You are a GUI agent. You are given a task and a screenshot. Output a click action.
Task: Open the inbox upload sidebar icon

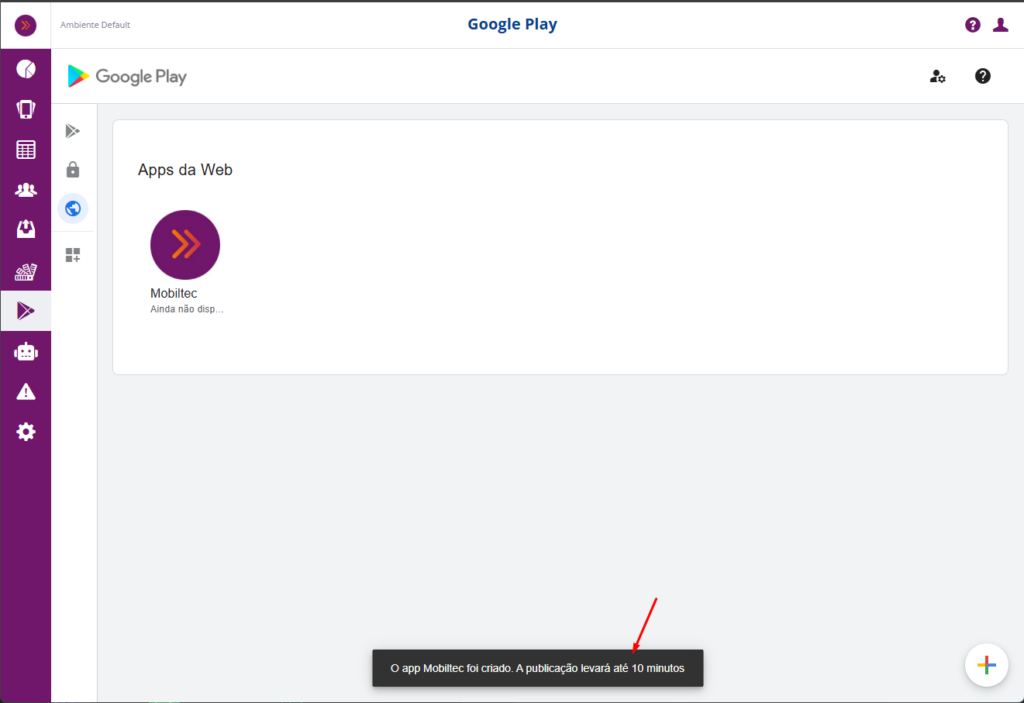tap(25, 229)
